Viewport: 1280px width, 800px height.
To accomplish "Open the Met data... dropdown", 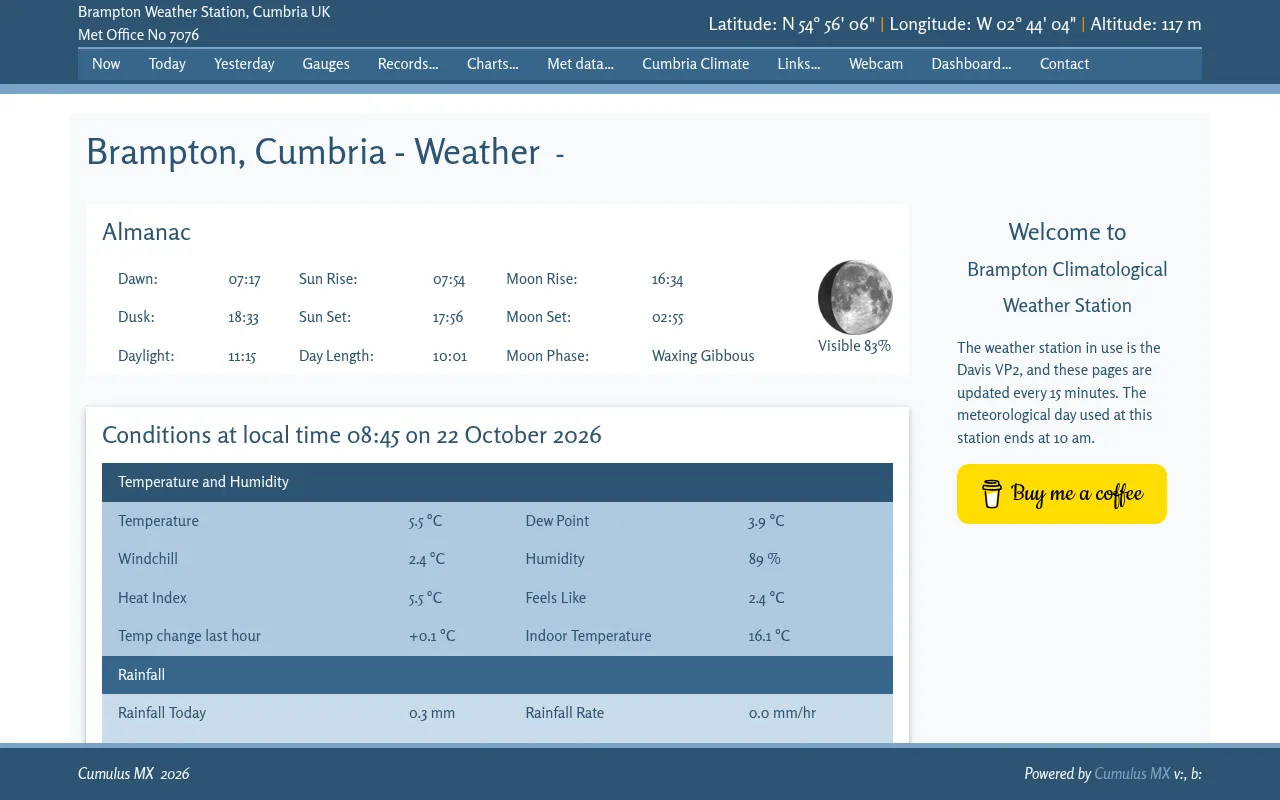I will tap(580, 64).
